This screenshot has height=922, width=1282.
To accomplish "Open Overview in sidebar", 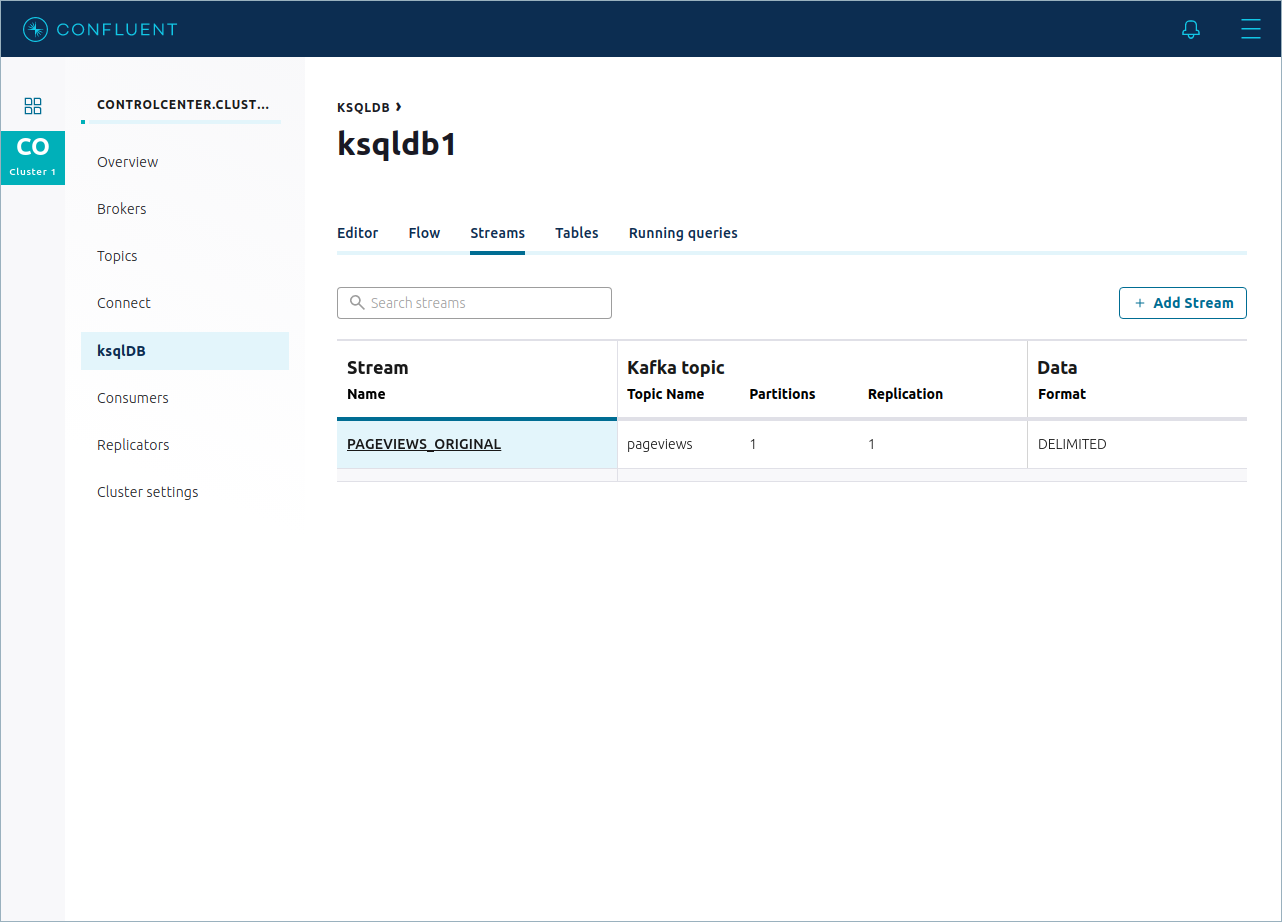I will click(x=127, y=162).
